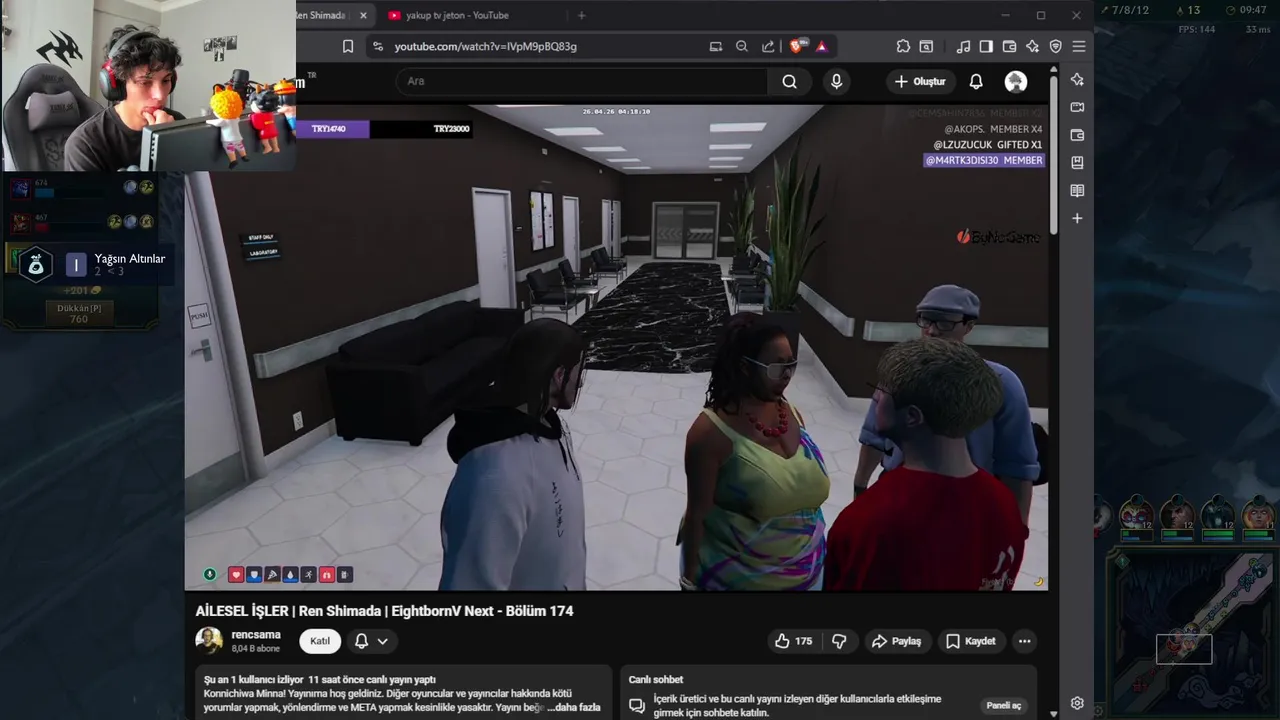
Task: Open Brave Talk camera in sidebar
Action: 1077,107
